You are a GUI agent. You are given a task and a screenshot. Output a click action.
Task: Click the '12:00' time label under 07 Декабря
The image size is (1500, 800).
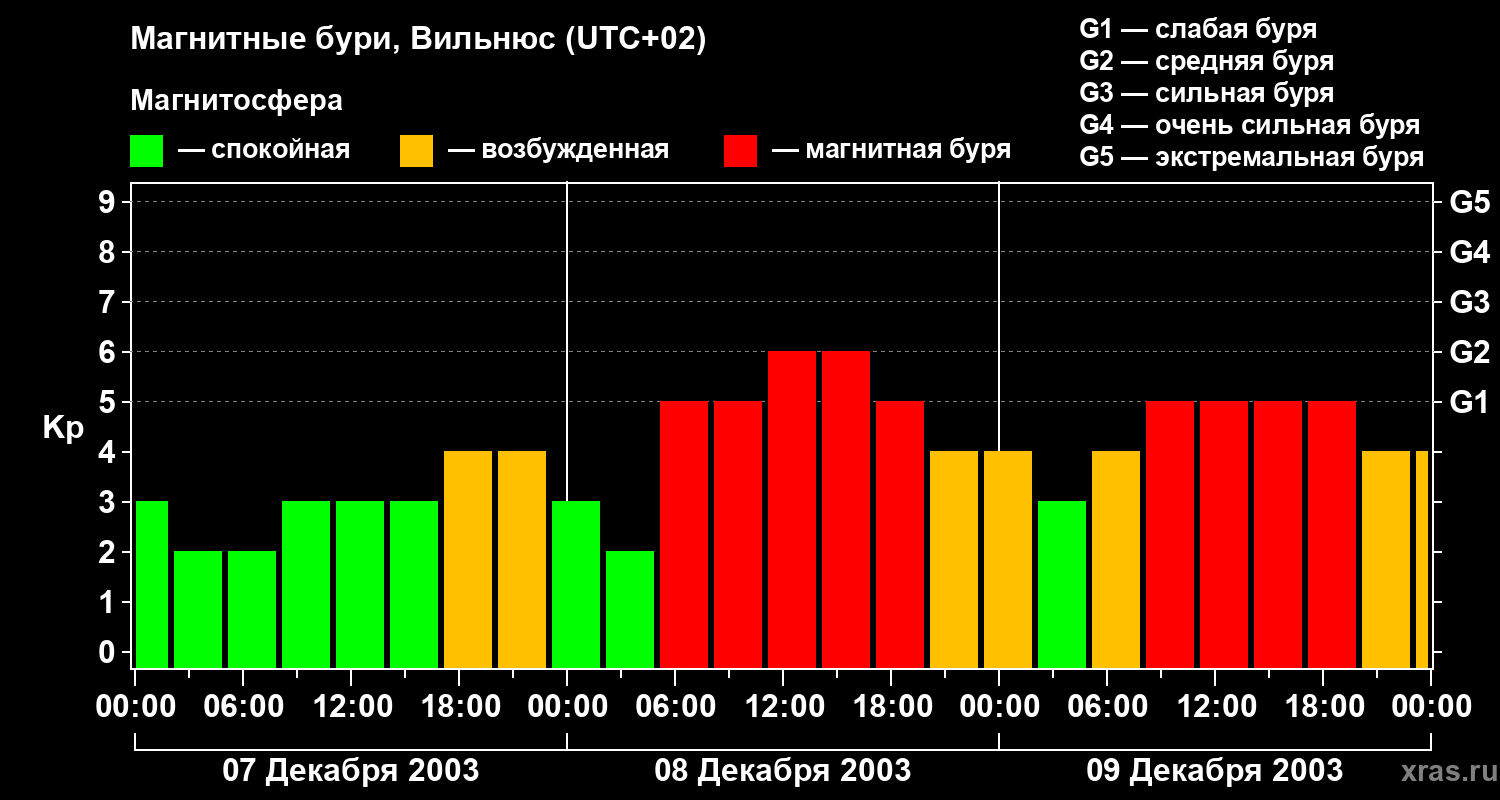(x=351, y=706)
